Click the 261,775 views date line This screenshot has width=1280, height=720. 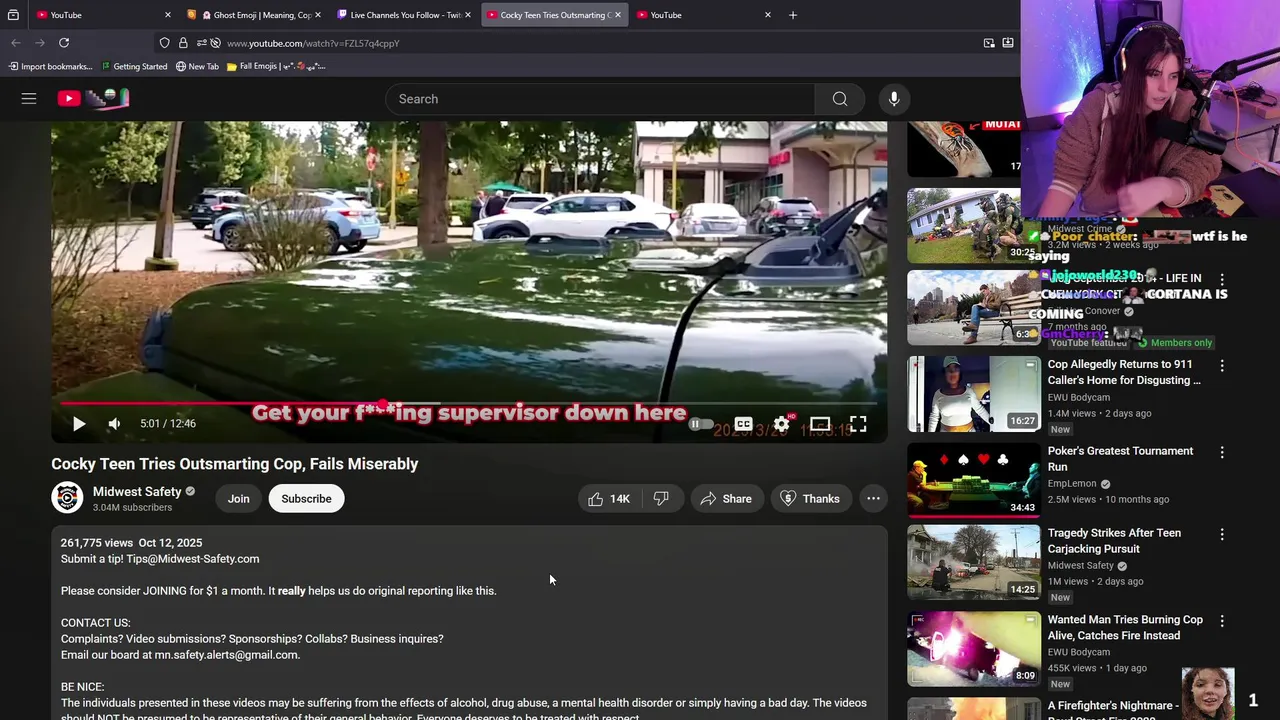coord(131,543)
